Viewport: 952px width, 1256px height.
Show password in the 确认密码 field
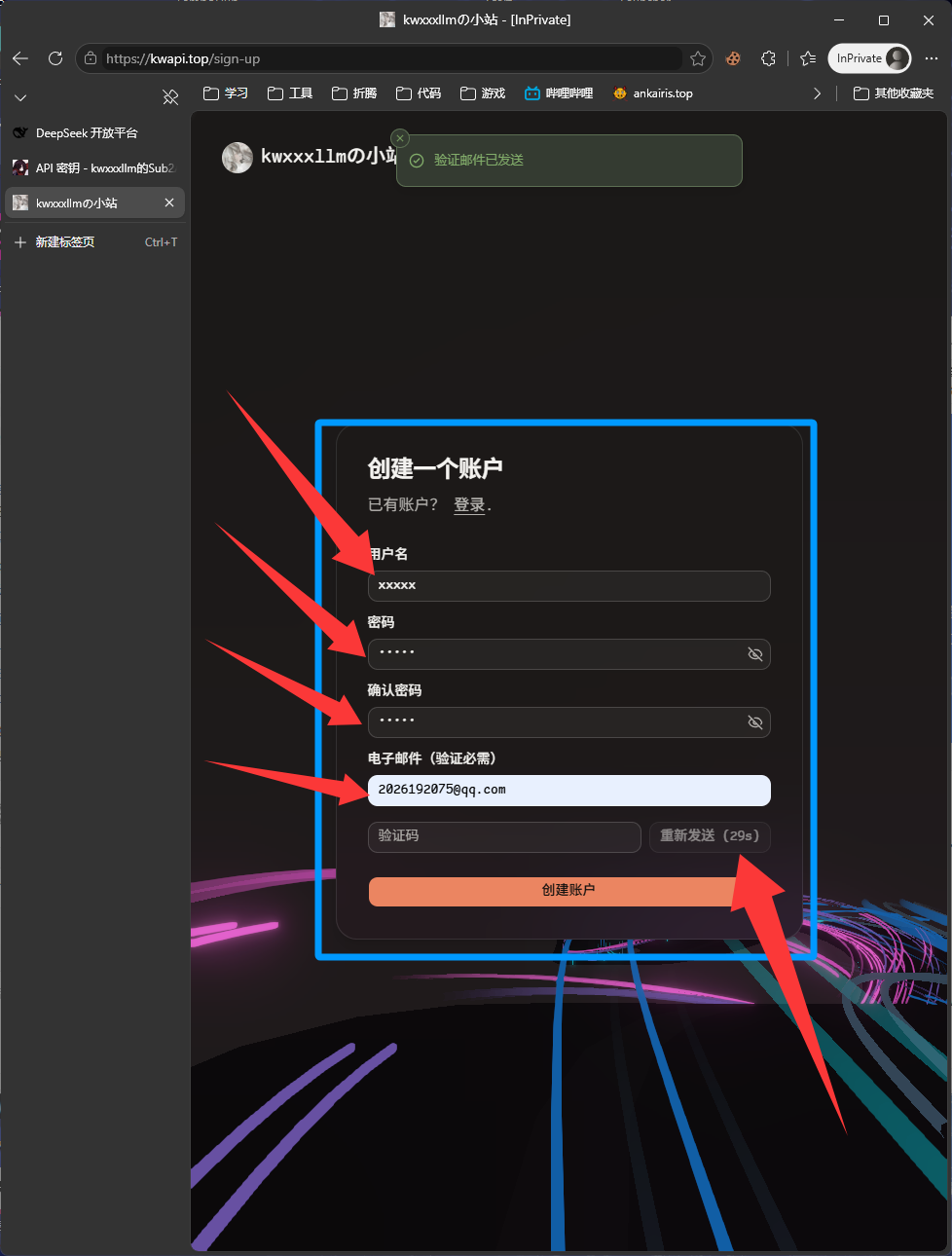coord(754,722)
